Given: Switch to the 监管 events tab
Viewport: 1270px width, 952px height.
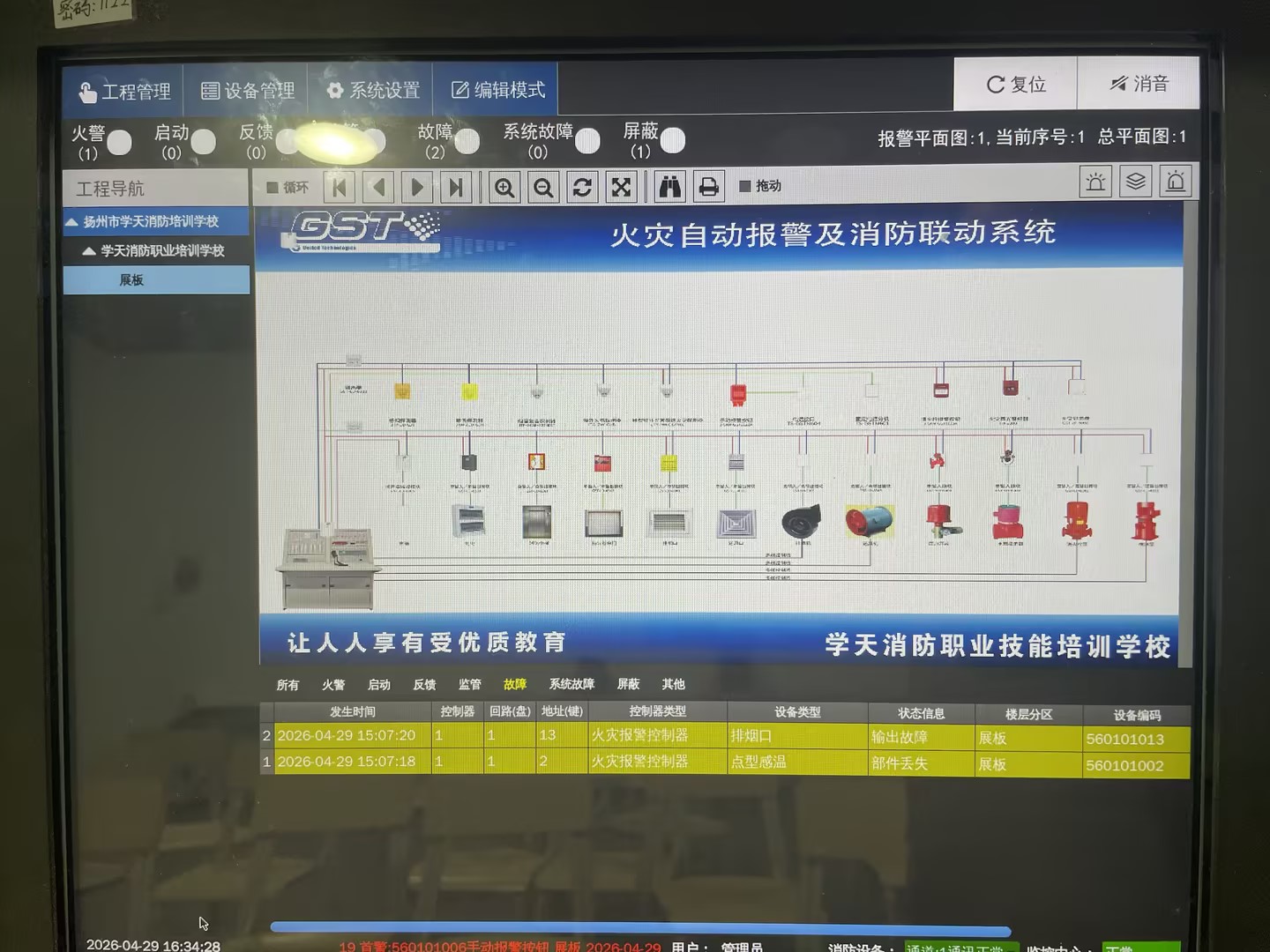Looking at the screenshot, I should 470,685.
